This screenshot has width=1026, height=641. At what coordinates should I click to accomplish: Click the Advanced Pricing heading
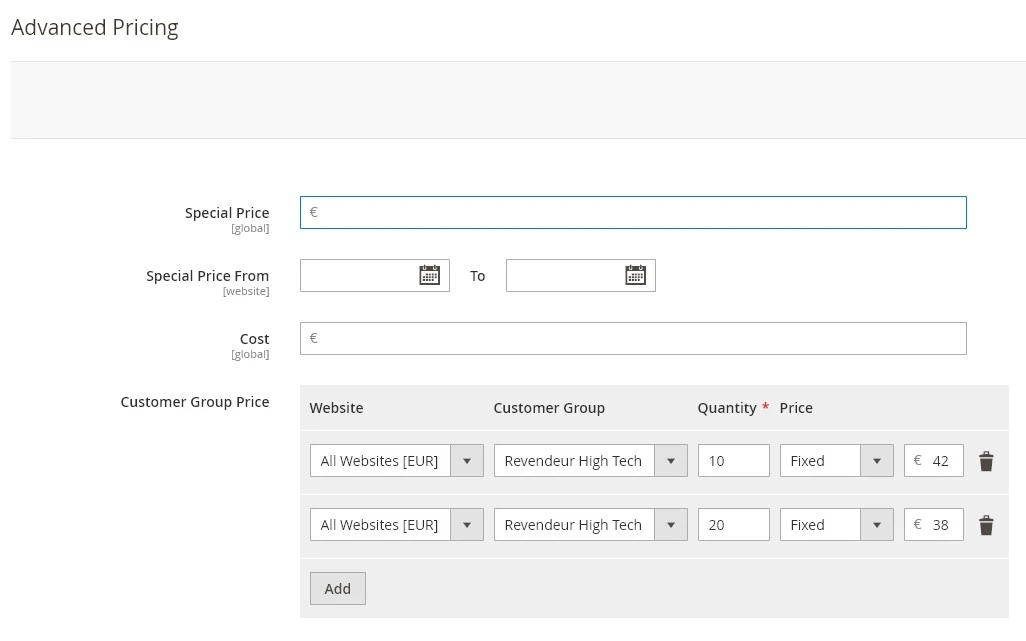click(x=95, y=27)
